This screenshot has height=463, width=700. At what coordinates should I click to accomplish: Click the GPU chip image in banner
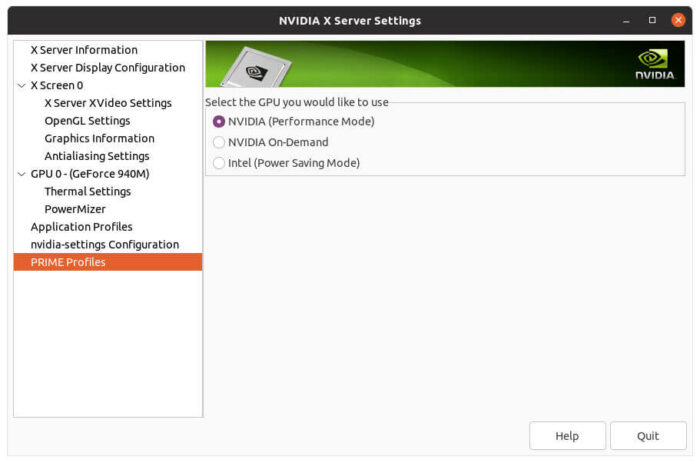pyautogui.click(x=256, y=68)
